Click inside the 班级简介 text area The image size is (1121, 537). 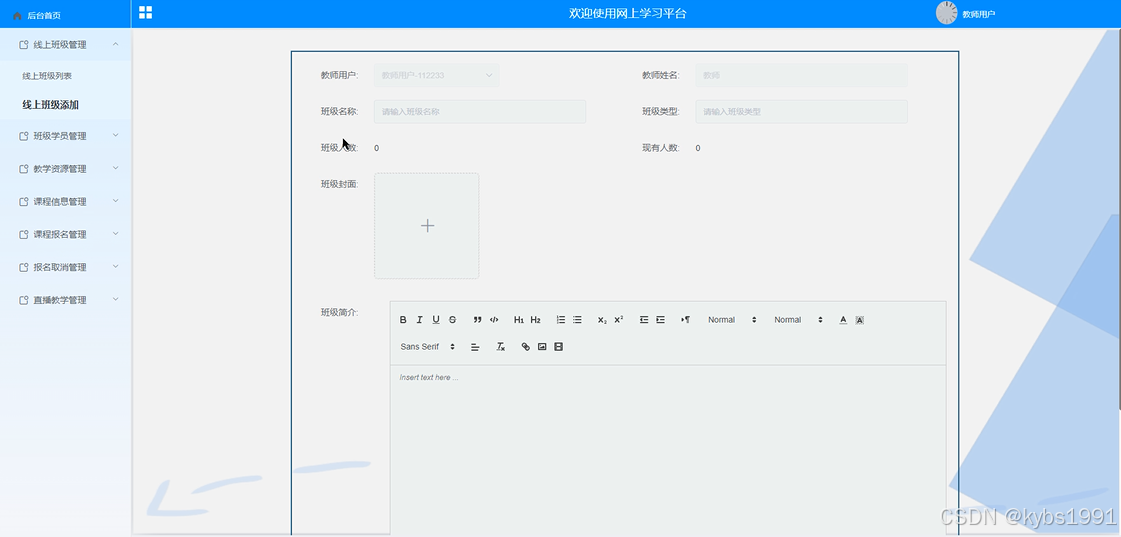pos(668,450)
